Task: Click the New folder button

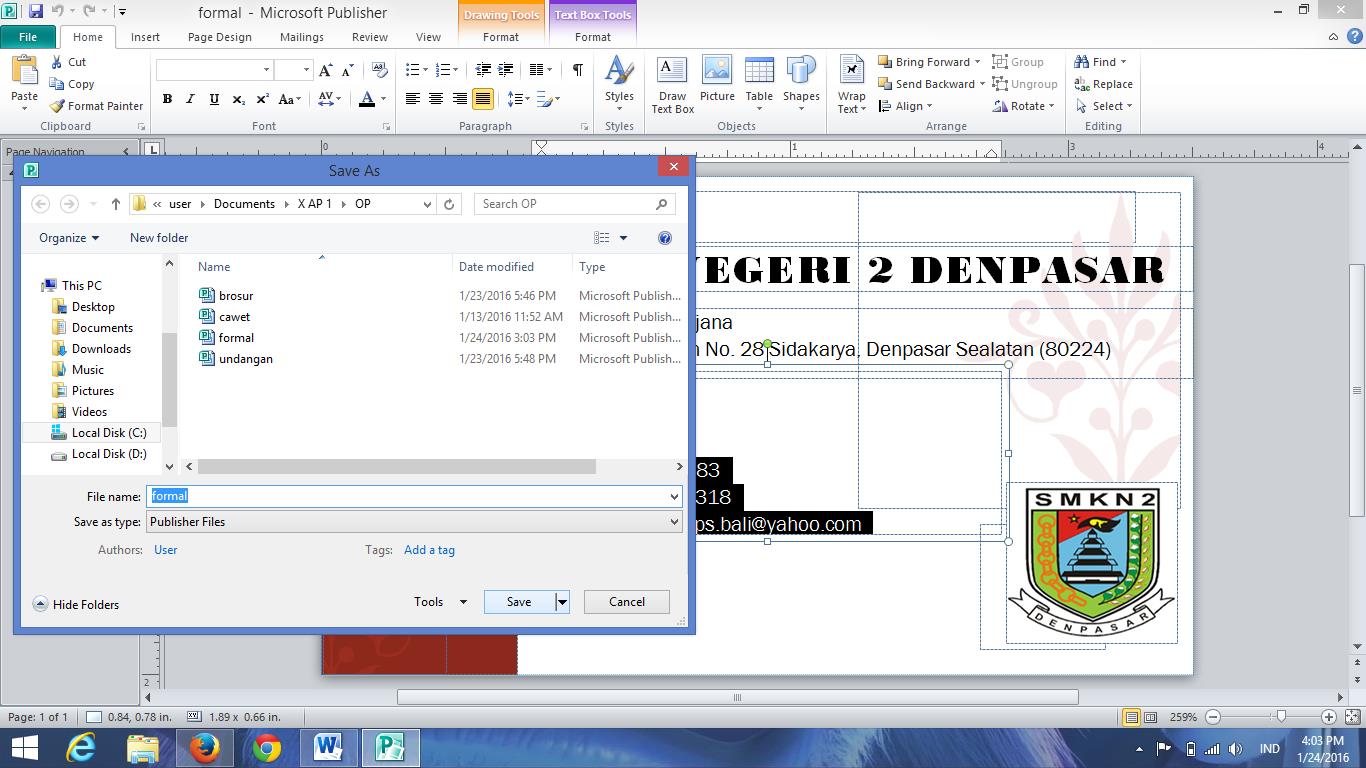Action: 158,238
